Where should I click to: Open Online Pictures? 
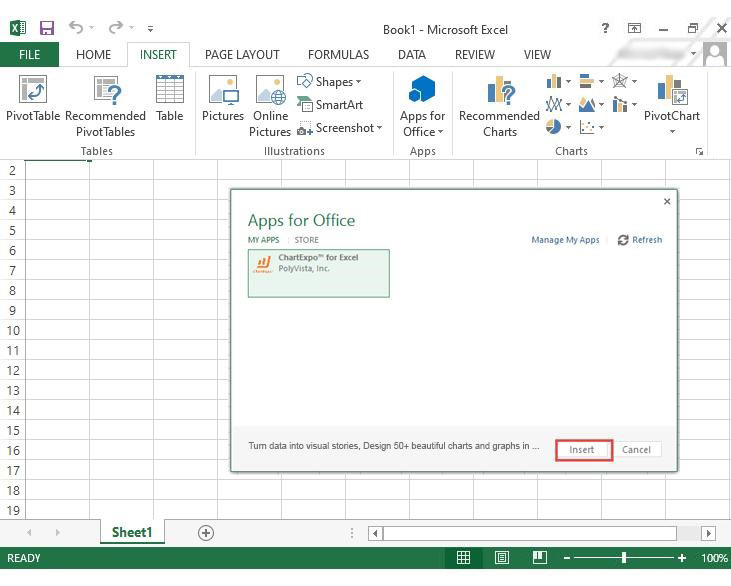tap(270, 106)
